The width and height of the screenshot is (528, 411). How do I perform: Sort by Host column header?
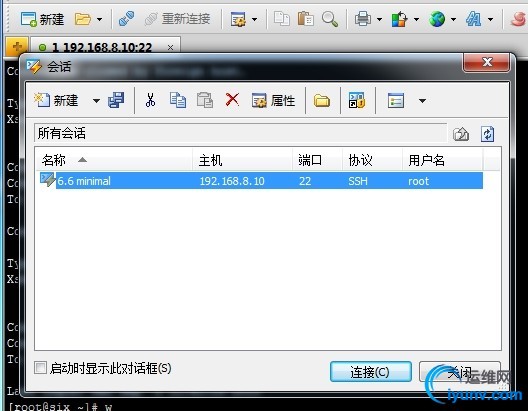[x=242, y=160]
